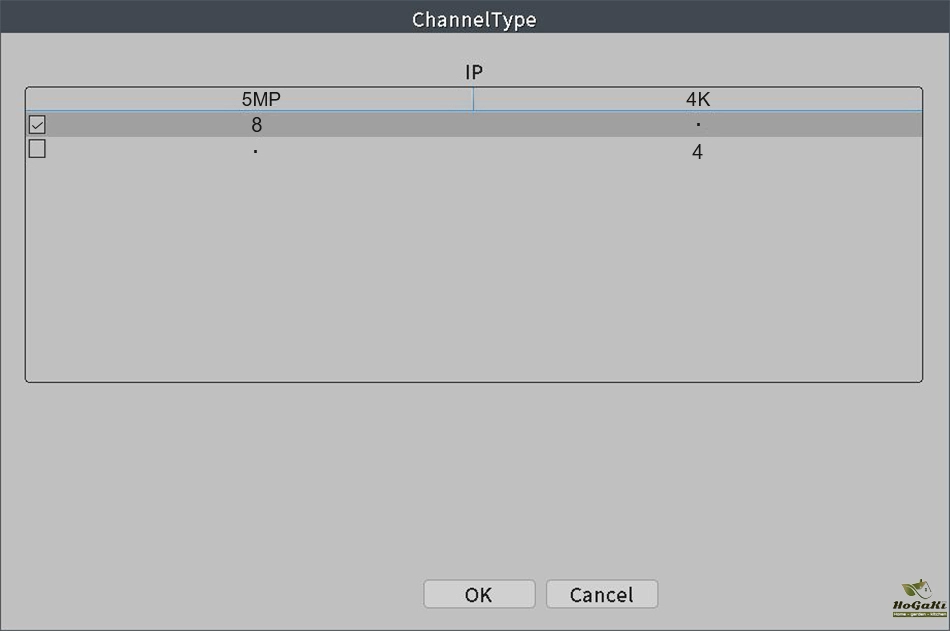Click the OK button
Viewport: 950px width, 631px height.
coord(479,594)
